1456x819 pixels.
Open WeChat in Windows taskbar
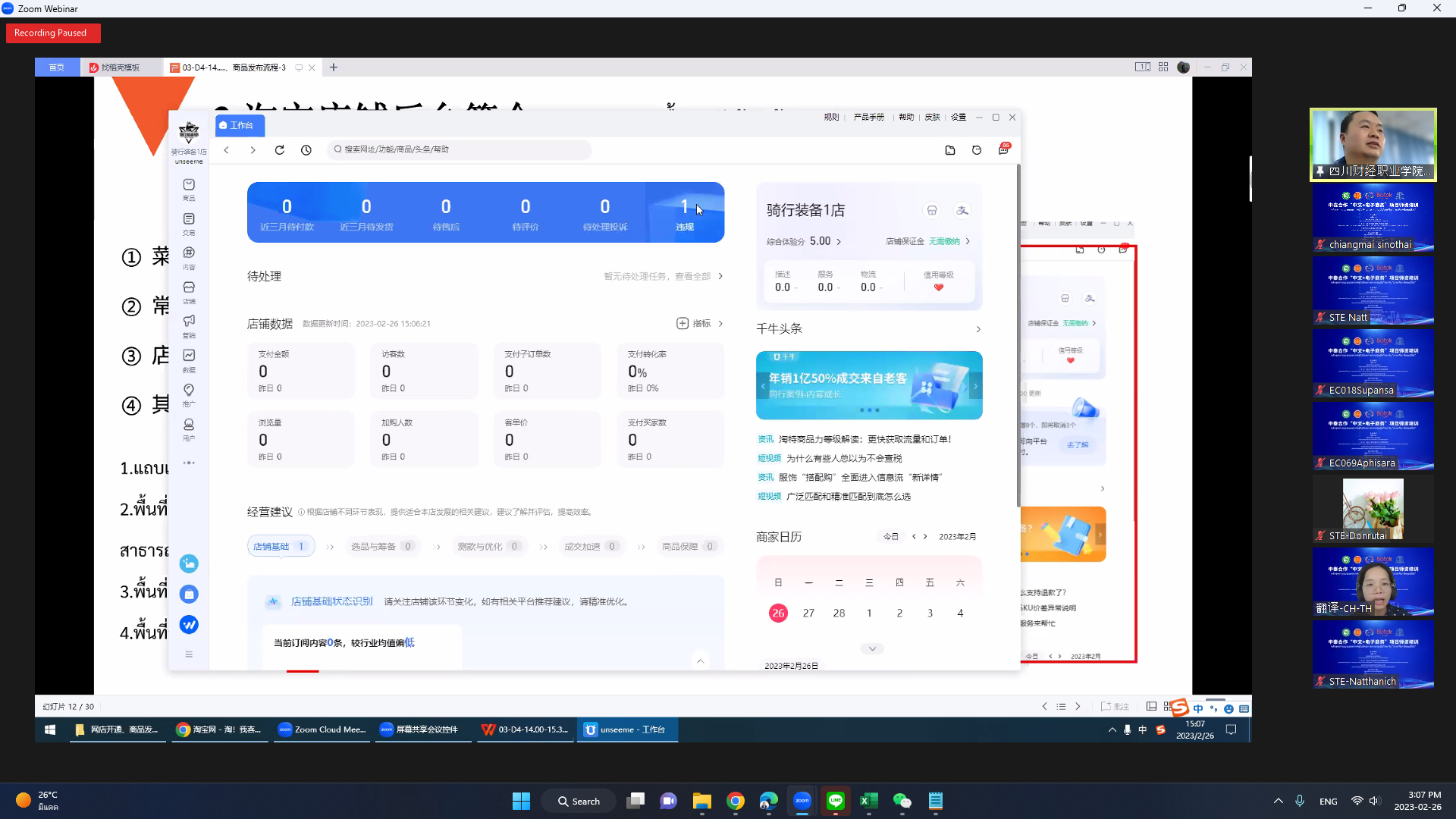pyautogui.click(x=902, y=801)
